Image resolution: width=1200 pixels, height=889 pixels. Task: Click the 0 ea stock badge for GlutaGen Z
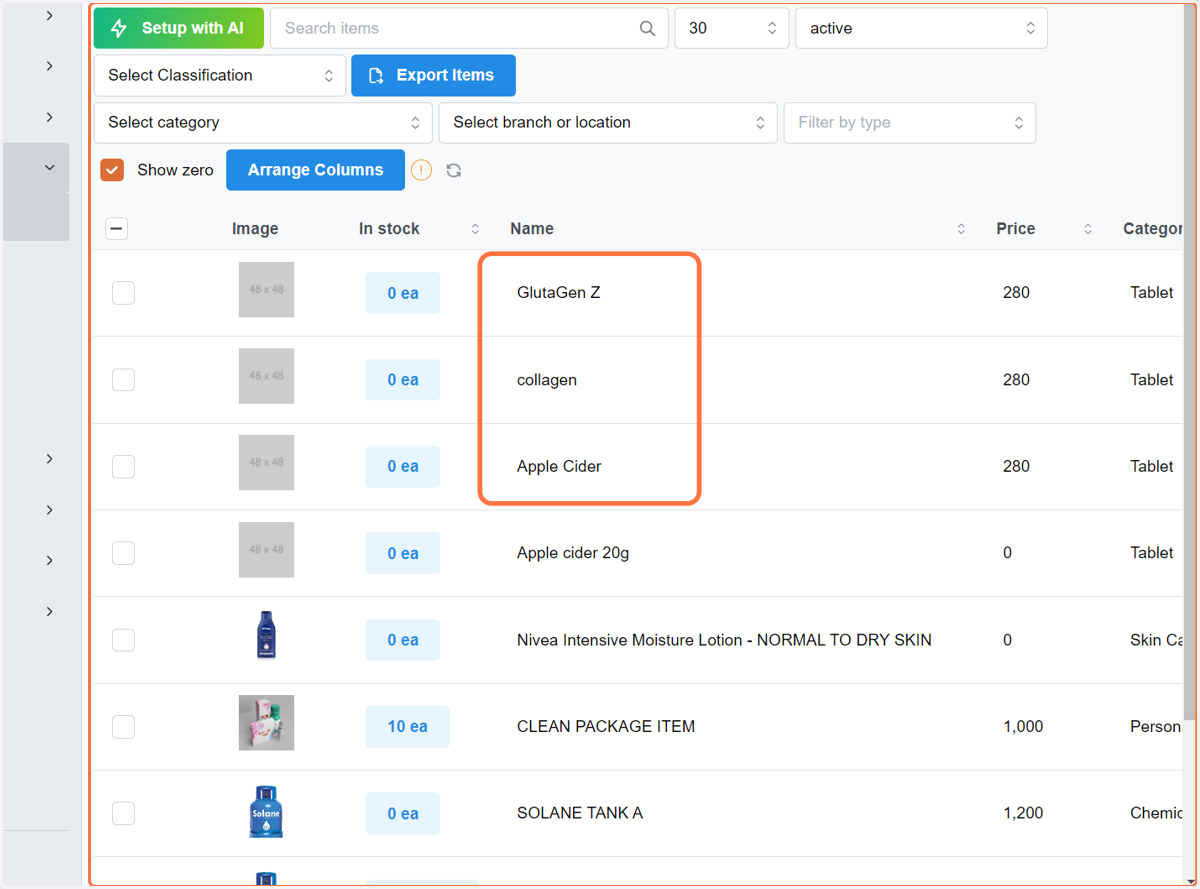coord(403,293)
